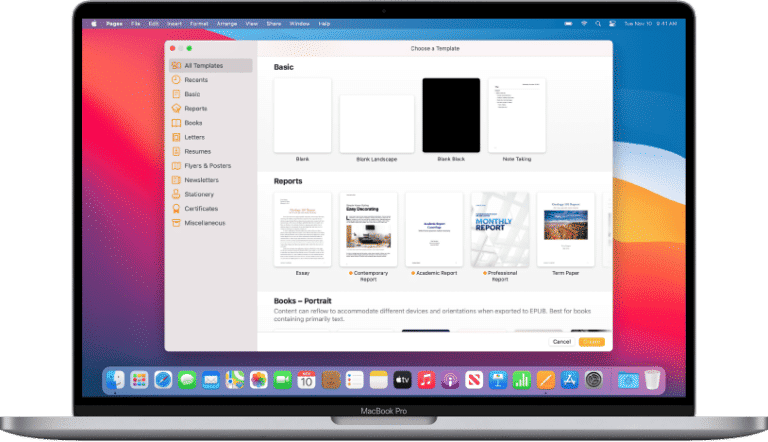This screenshot has width=768, height=442.
Task: Open Safari in the Dock
Action: pos(163,380)
